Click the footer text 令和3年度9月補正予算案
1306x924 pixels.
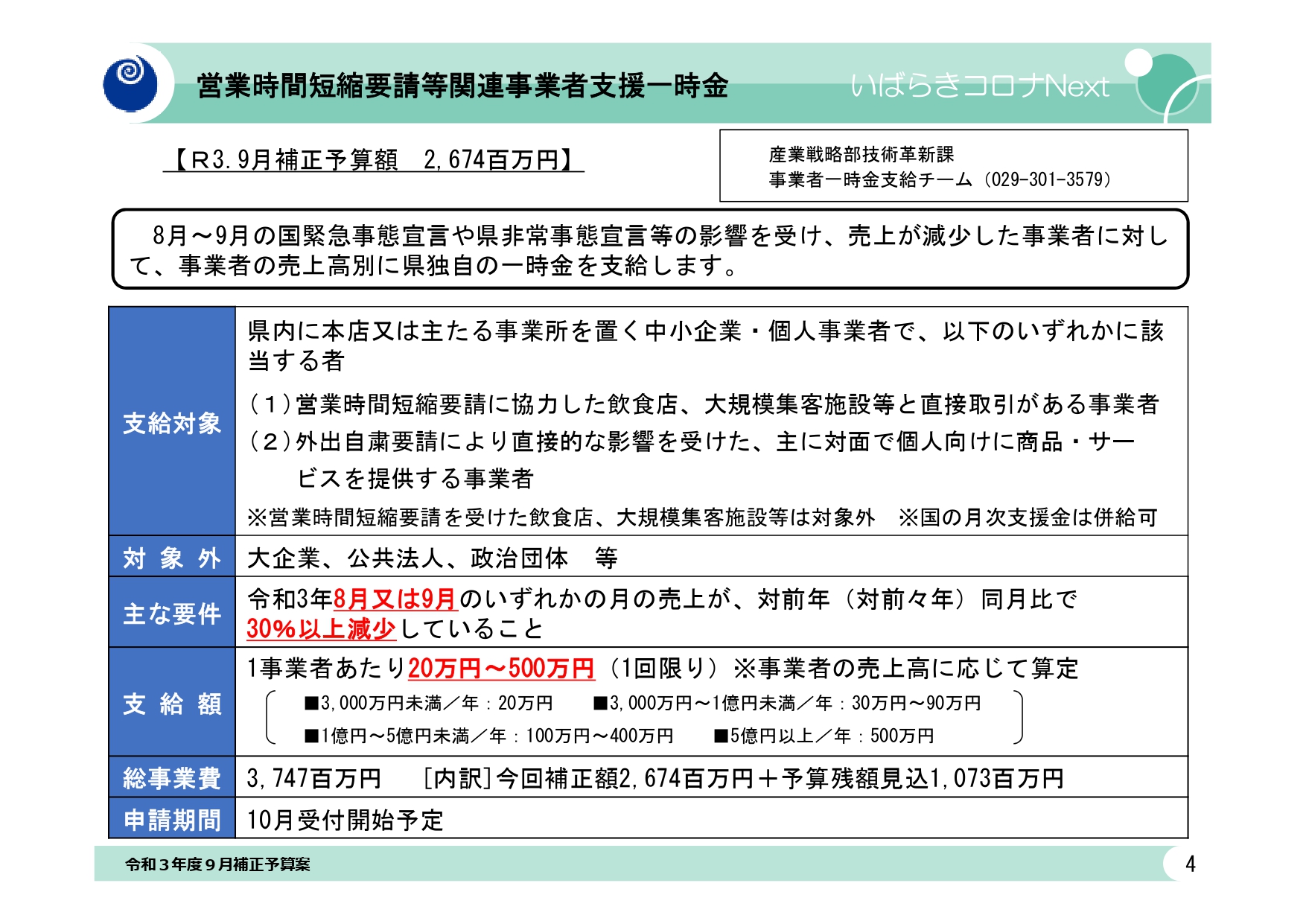(217, 864)
